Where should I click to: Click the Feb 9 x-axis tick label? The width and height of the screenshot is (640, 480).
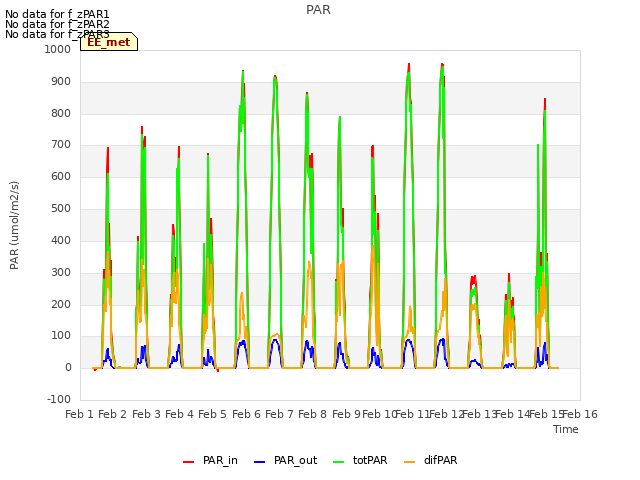click(x=346, y=414)
